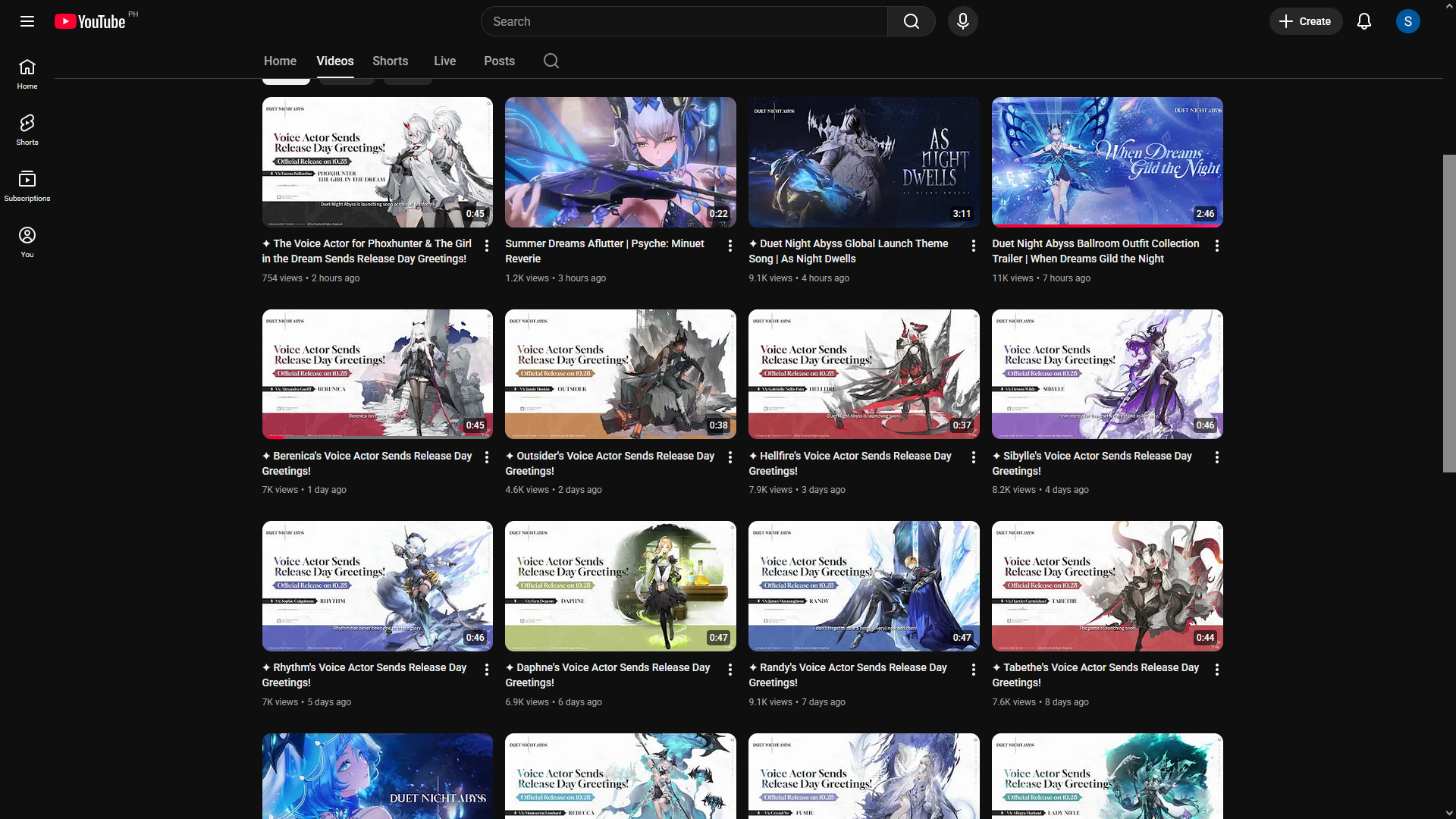Click the search magnifier button
Screen dimensions: 1456x819
tap(911, 21)
